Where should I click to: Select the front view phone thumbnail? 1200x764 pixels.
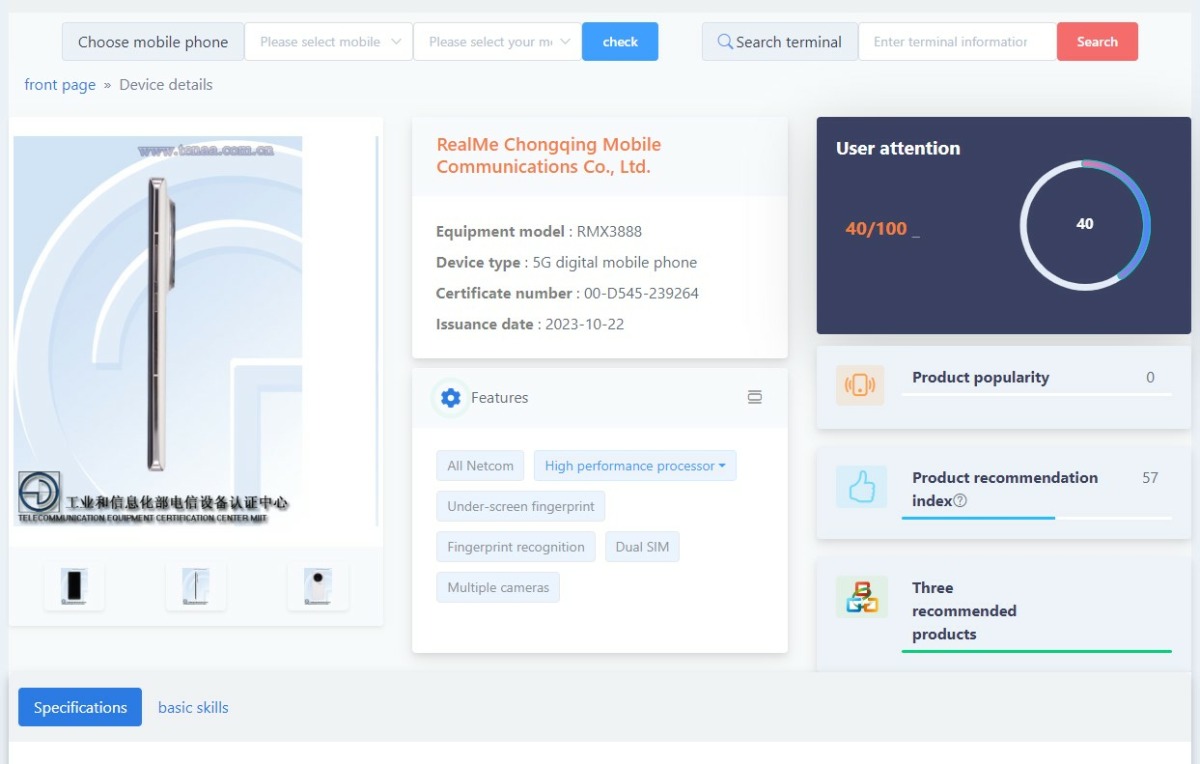pos(74,586)
